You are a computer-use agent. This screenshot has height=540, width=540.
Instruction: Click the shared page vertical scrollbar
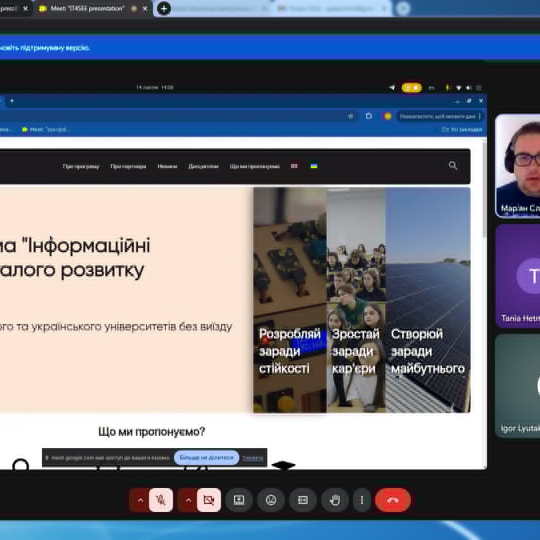click(x=485, y=189)
